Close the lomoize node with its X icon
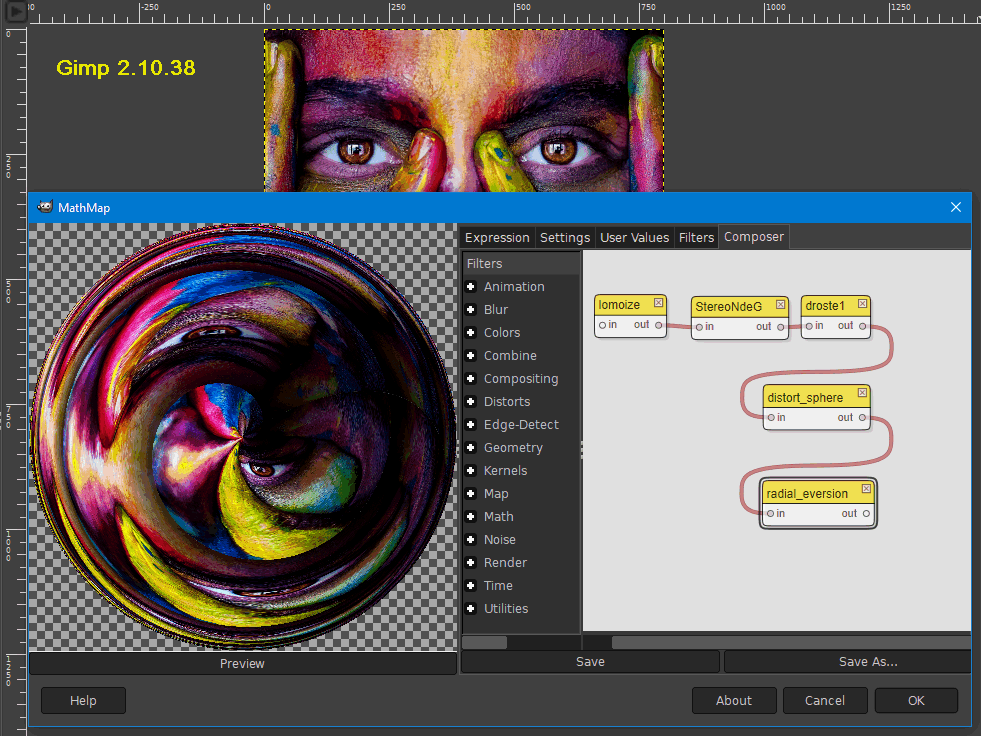The width and height of the screenshot is (981, 736). [x=659, y=303]
